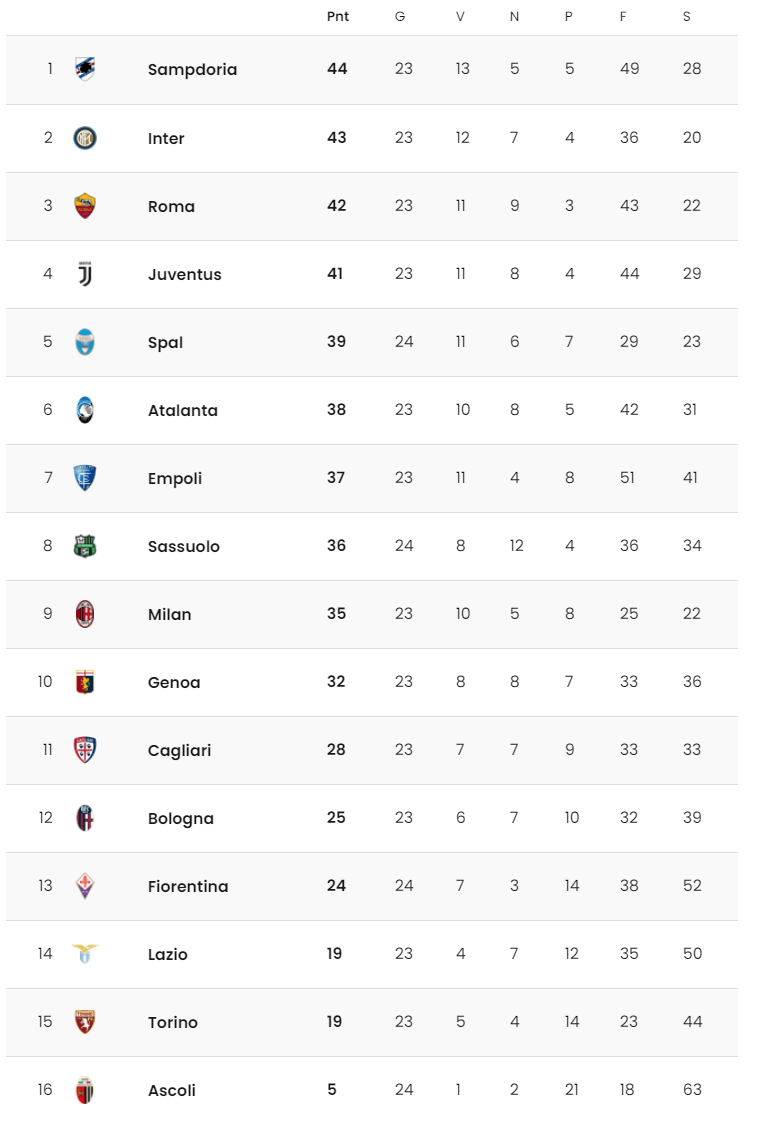This screenshot has height=1129, width=760.
Task: Click the Spal club crest
Action: coord(85,342)
